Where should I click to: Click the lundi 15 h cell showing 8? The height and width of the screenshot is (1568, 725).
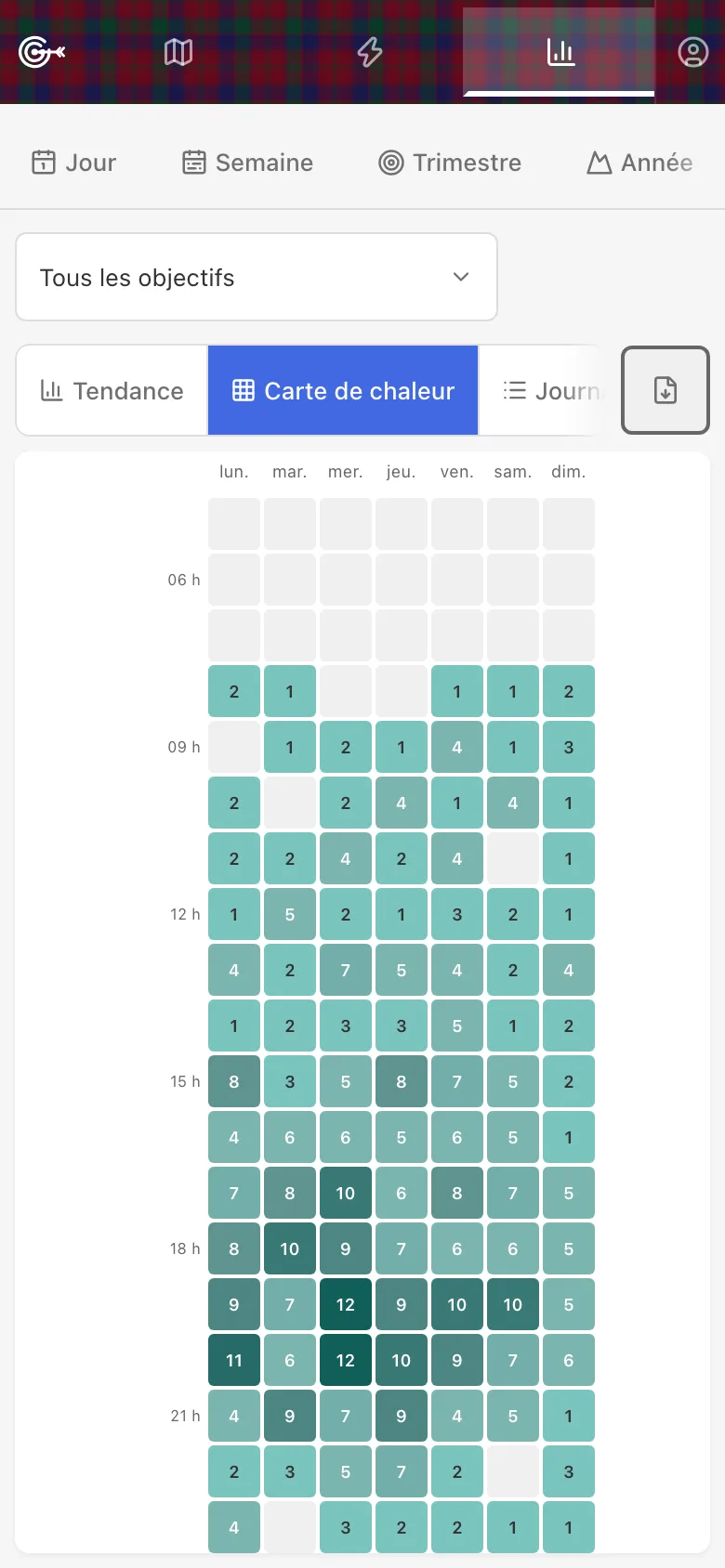(234, 1081)
